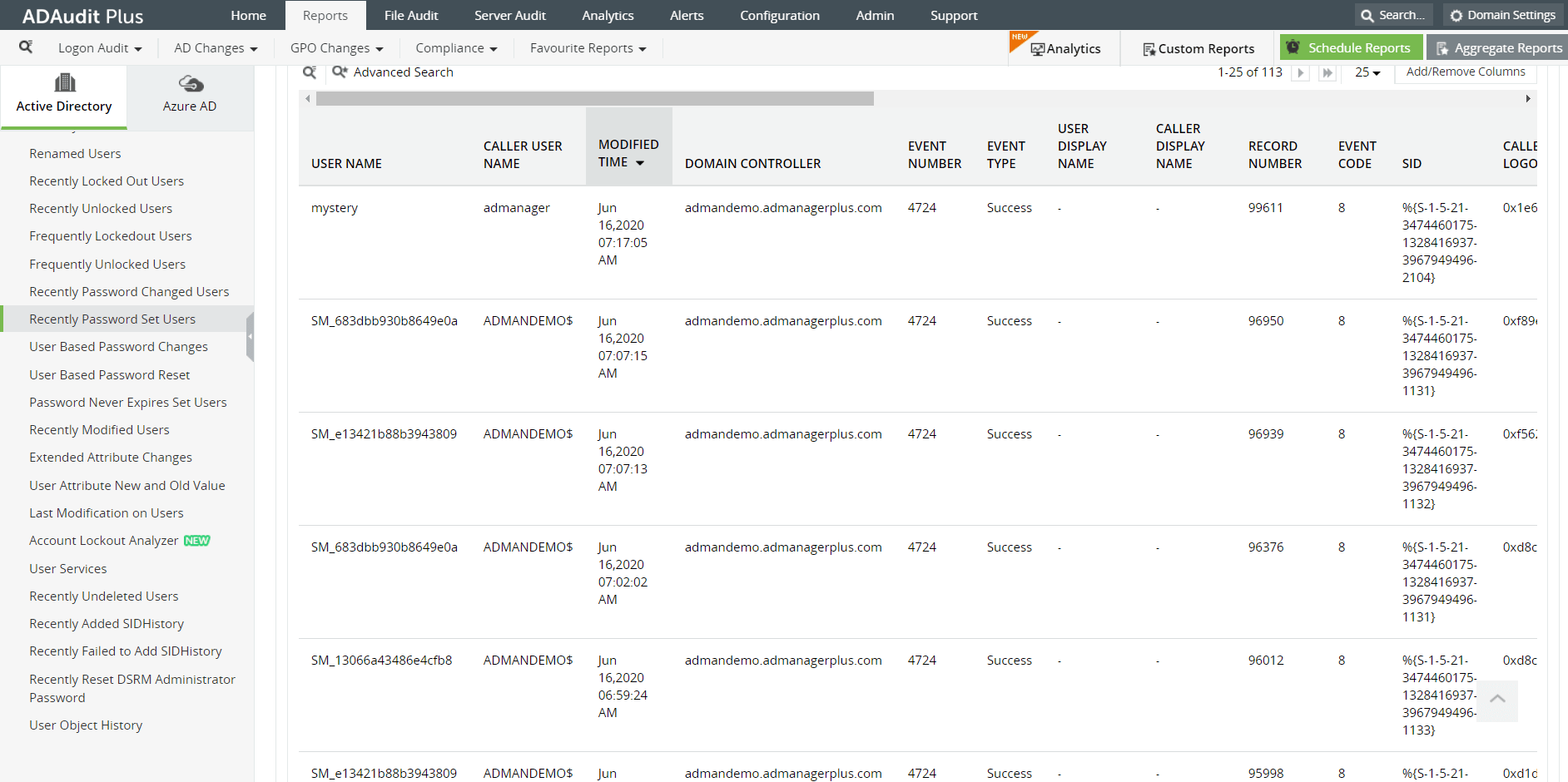Expand the Compliance dropdown
Screen dimensions: 1568x782
point(456,48)
